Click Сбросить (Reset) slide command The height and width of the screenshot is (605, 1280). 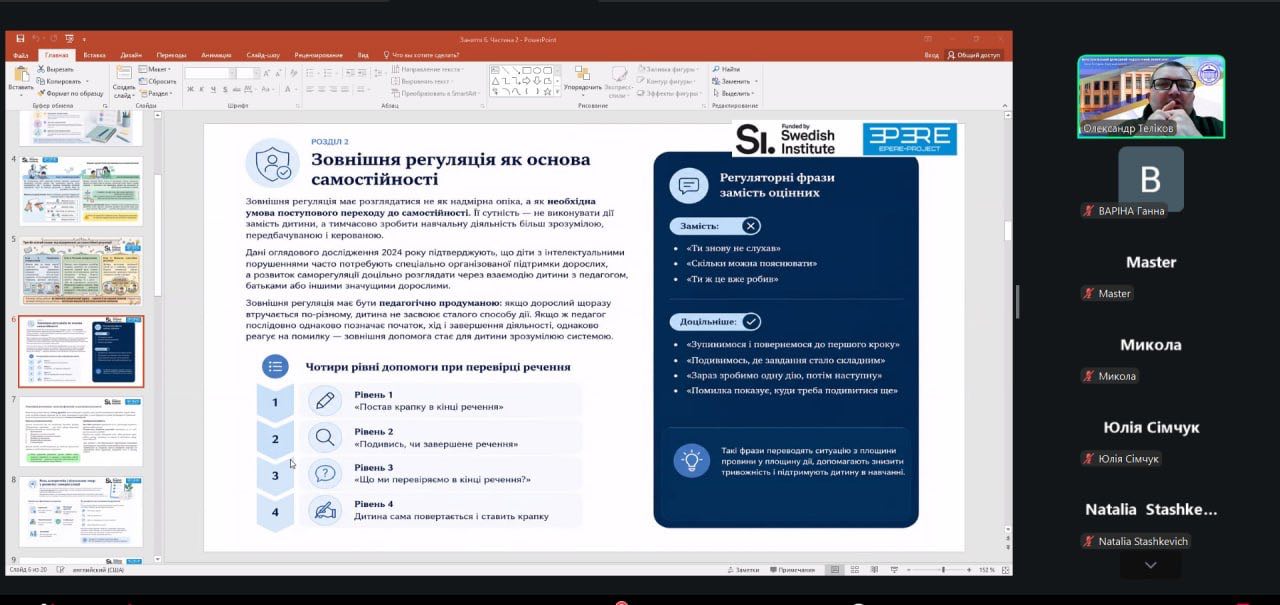click(x=158, y=81)
